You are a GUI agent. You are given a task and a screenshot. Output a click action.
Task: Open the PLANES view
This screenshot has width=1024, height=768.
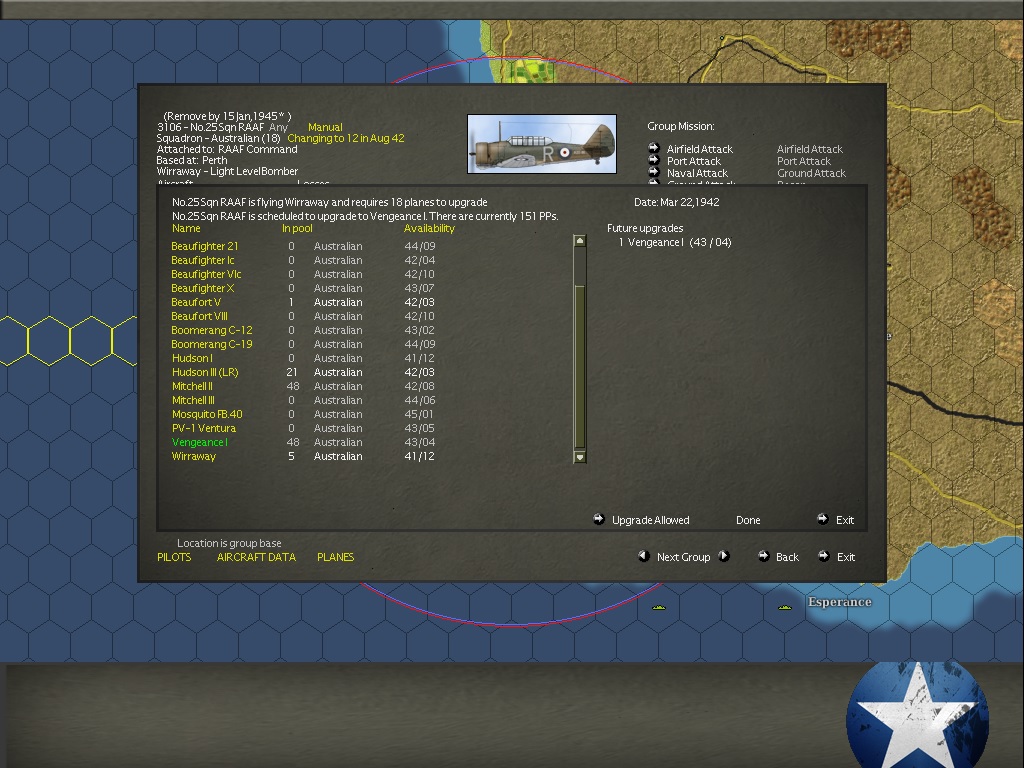point(336,557)
